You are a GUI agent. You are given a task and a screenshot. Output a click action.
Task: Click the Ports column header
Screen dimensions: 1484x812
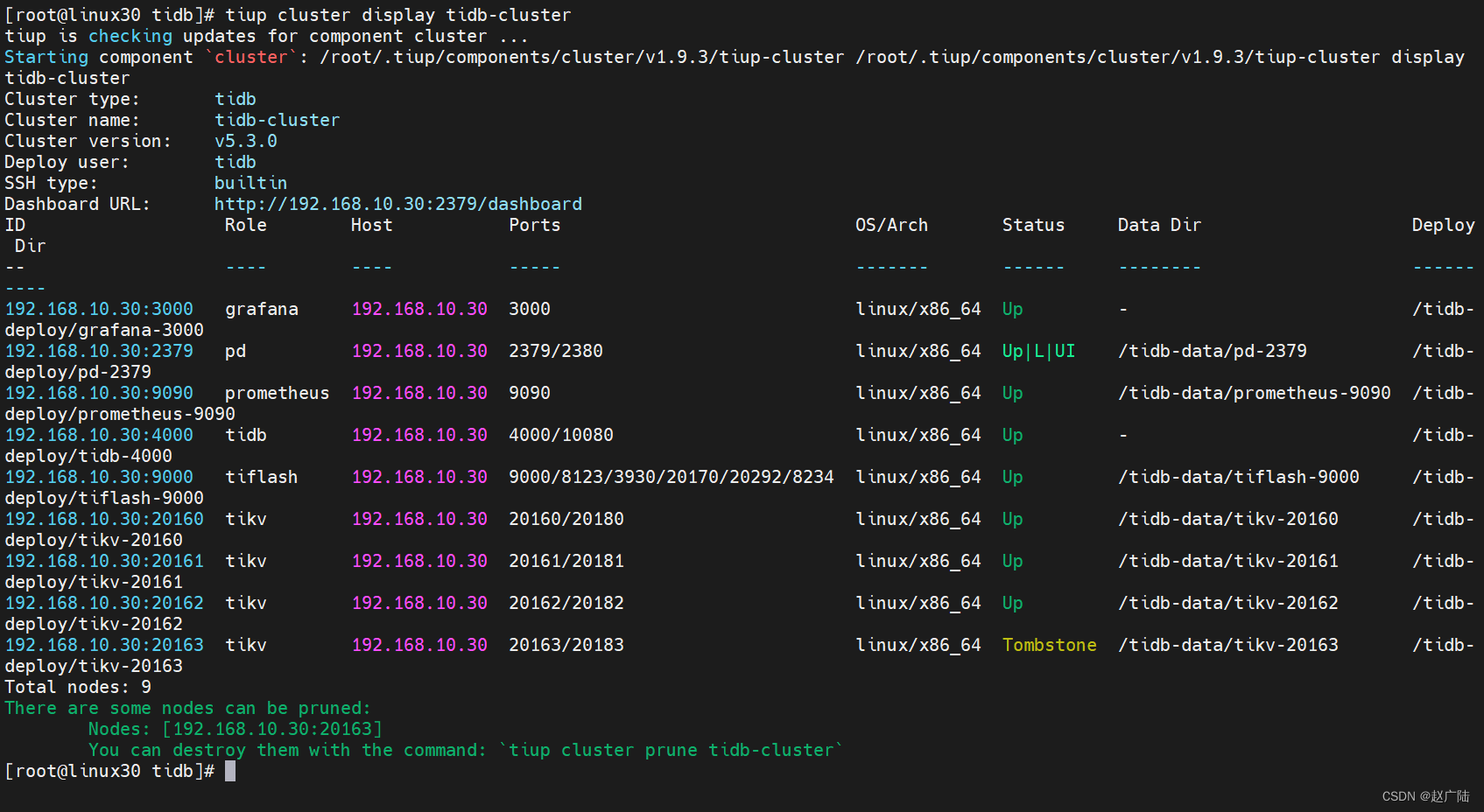point(535,225)
